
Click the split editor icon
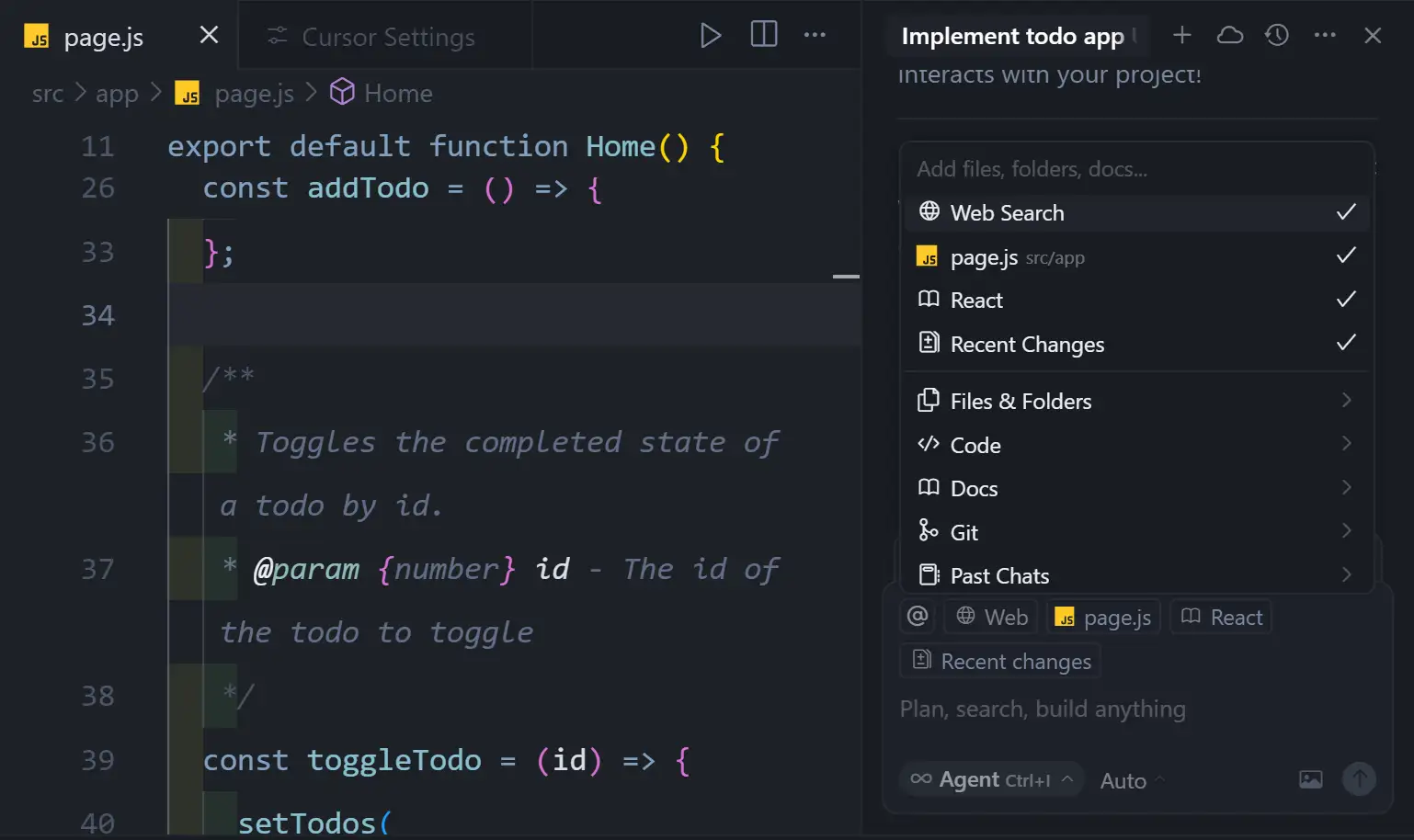pos(762,35)
